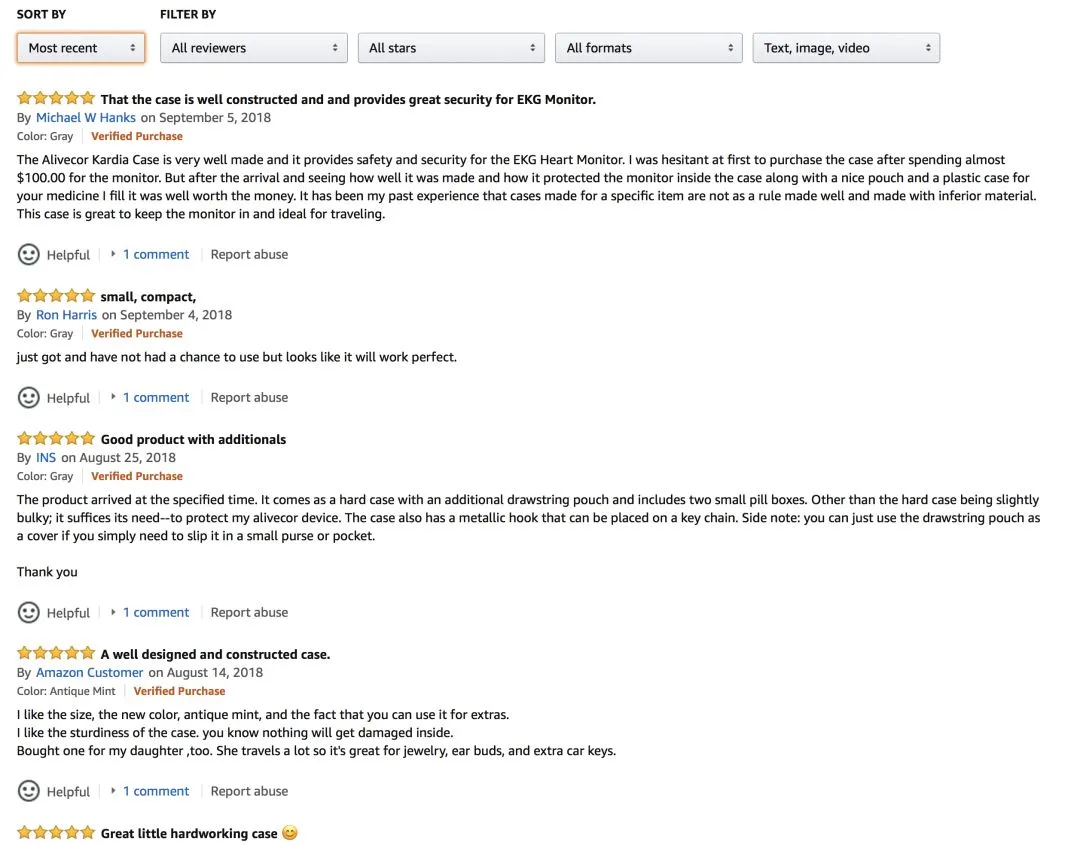Open the 'All reviewers' filter dropdown
Image resolution: width=1080 pixels, height=845 pixels.
pyautogui.click(x=253, y=48)
